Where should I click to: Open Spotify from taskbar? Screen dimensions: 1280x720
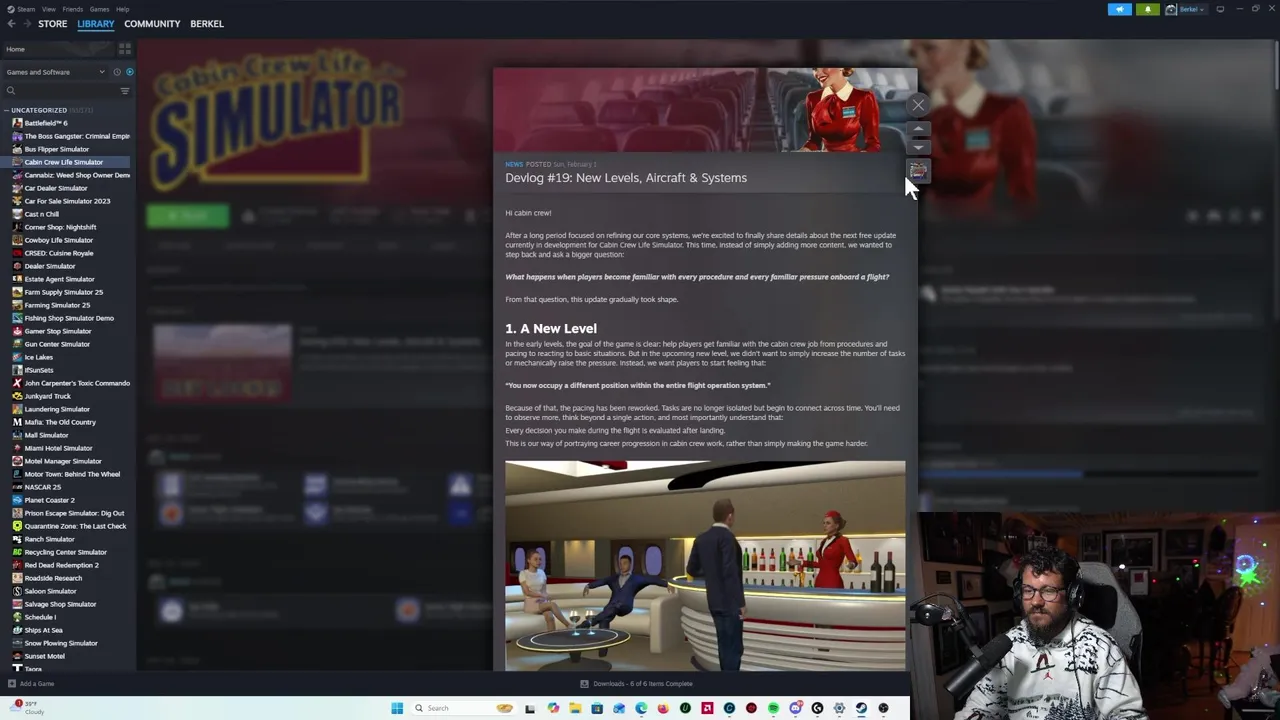pos(773,708)
